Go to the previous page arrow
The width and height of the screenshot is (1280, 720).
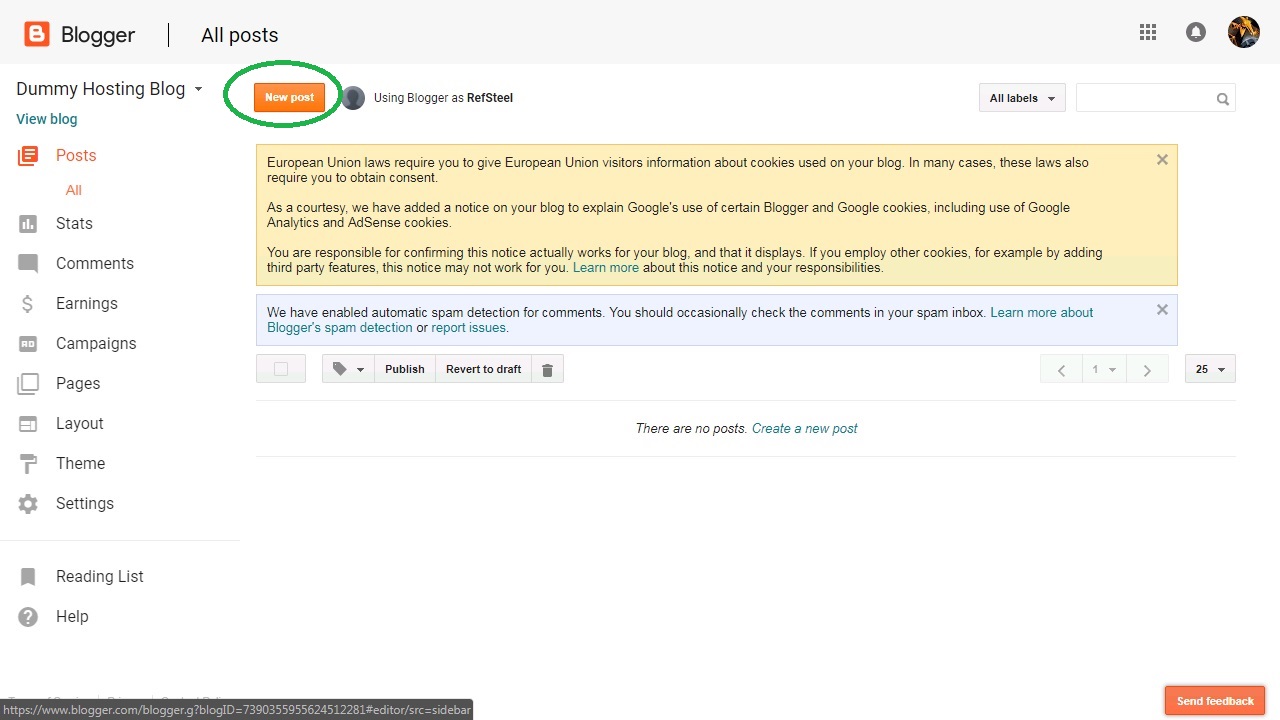pyautogui.click(x=1061, y=370)
